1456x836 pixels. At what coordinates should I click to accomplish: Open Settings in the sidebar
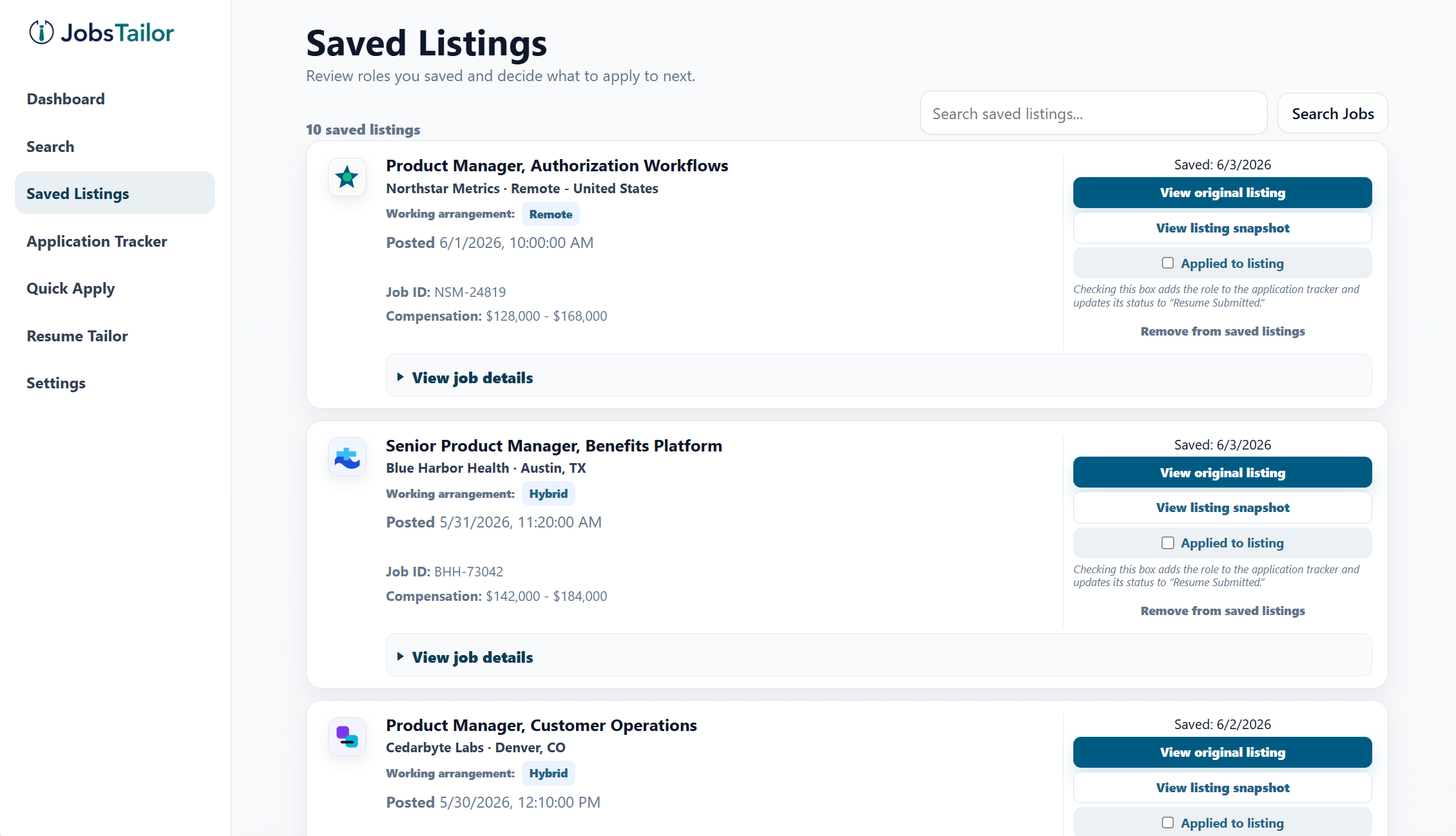[x=115, y=383]
